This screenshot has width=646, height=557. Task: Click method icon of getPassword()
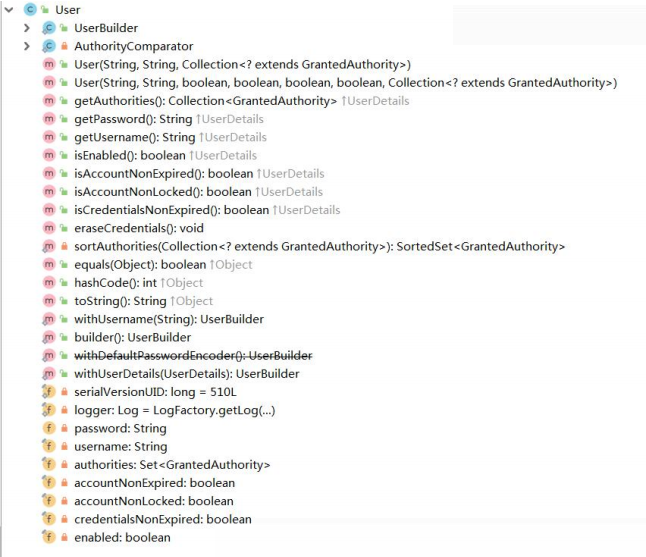[x=49, y=119]
